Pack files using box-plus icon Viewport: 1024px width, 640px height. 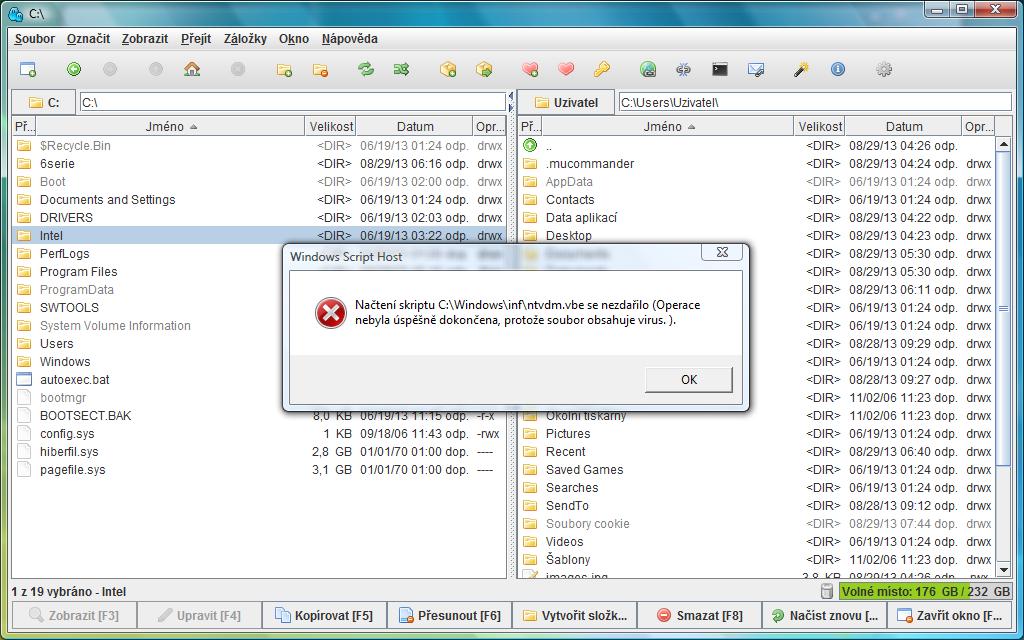(x=448, y=69)
